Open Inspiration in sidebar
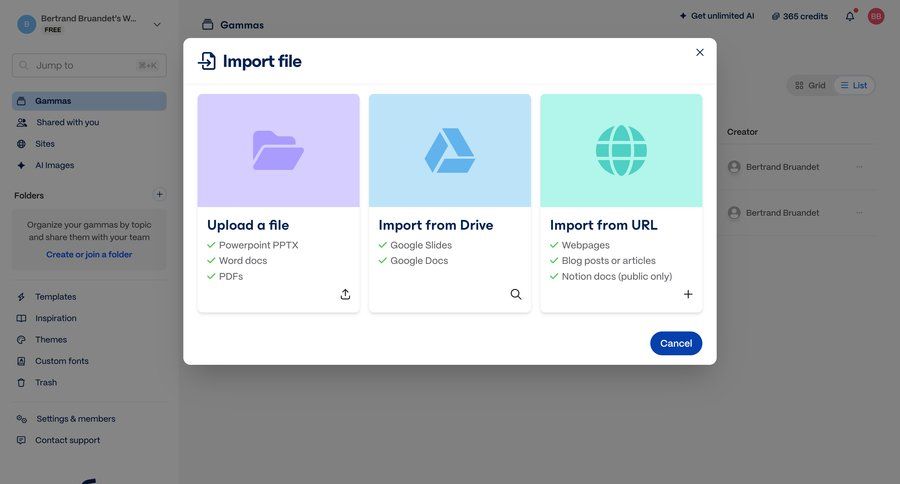This screenshot has height=484, width=900. (55, 318)
